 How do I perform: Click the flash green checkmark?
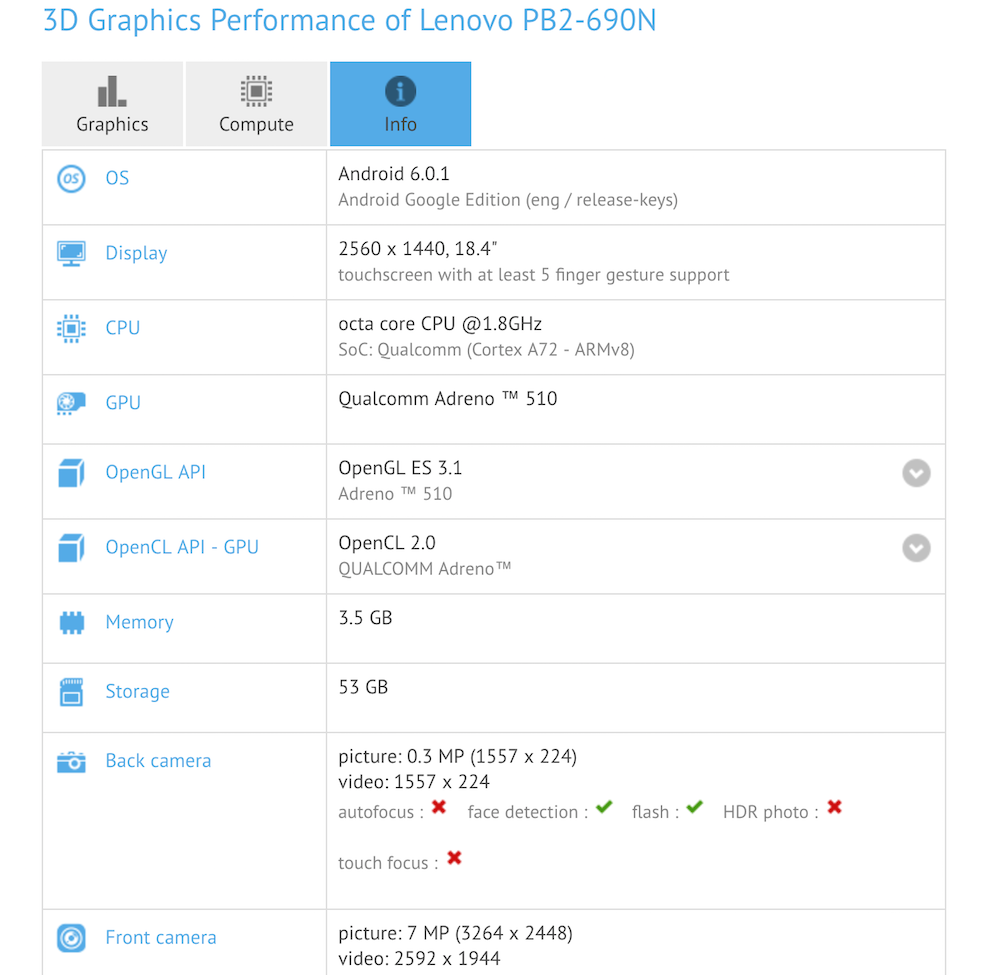[695, 807]
